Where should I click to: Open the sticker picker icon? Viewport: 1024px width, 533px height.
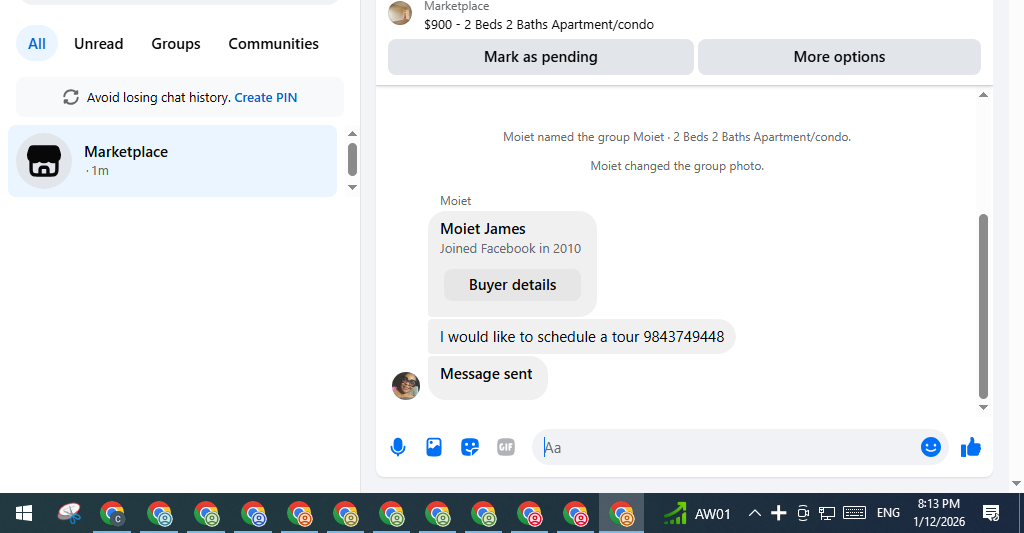click(x=470, y=447)
